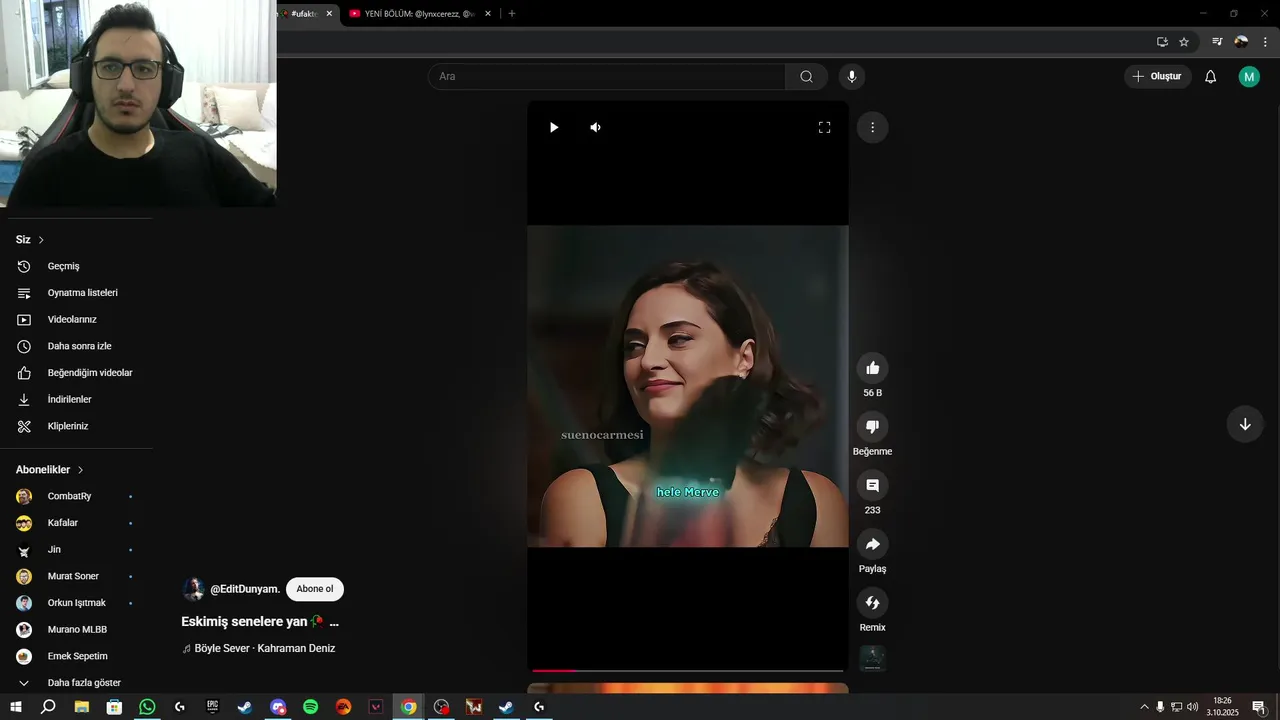
Task: Run the search with the magnifier button
Action: pyautogui.click(x=806, y=76)
